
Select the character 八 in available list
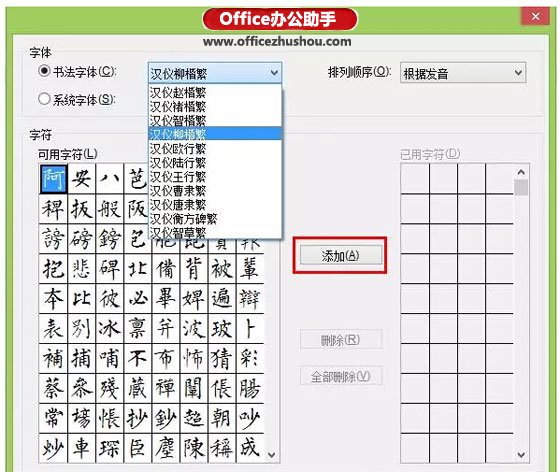pyautogui.click(x=110, y=179)
